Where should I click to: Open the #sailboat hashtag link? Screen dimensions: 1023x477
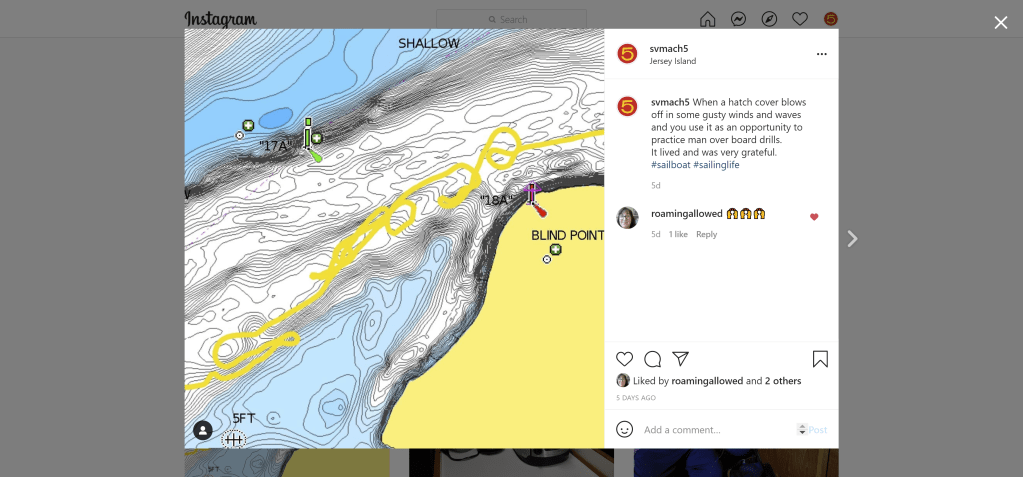671,165
